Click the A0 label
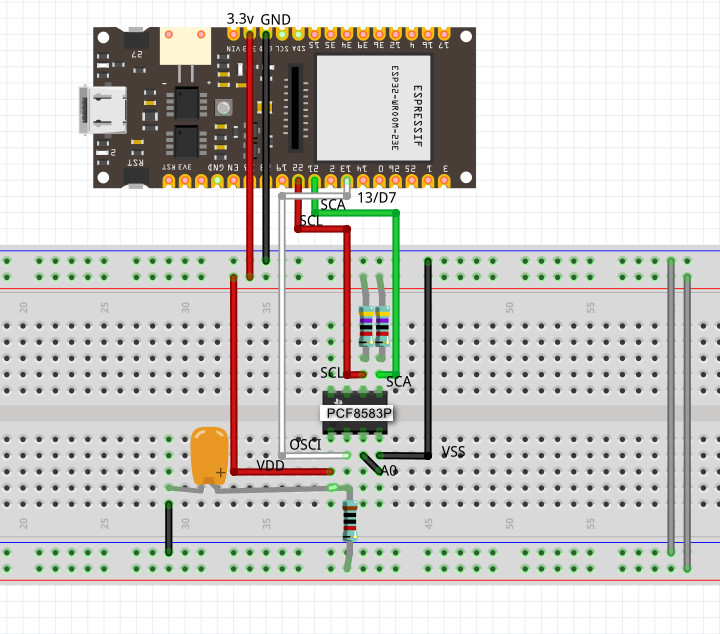 (x=389, y=471)
